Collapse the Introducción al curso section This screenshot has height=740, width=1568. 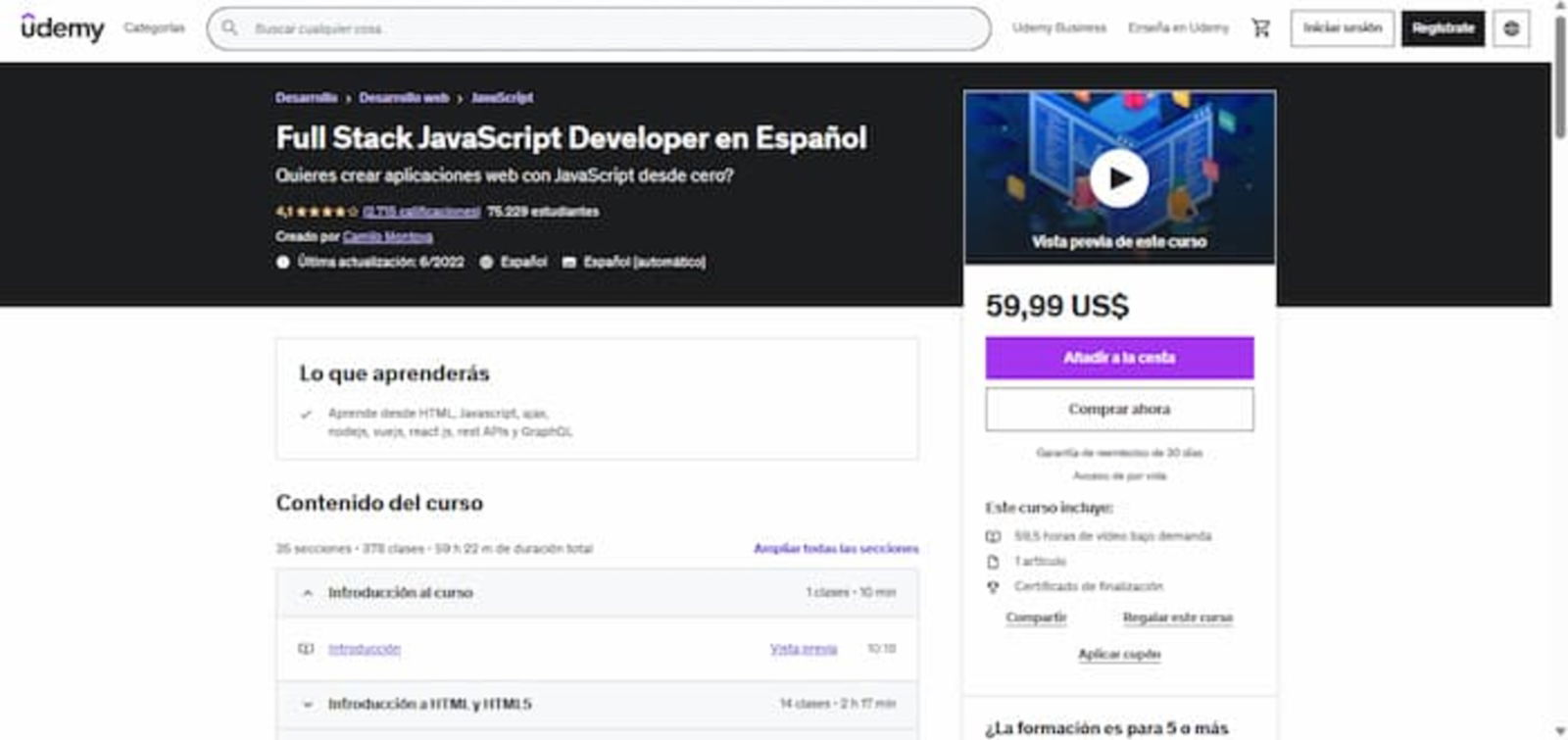pos(597,593)
